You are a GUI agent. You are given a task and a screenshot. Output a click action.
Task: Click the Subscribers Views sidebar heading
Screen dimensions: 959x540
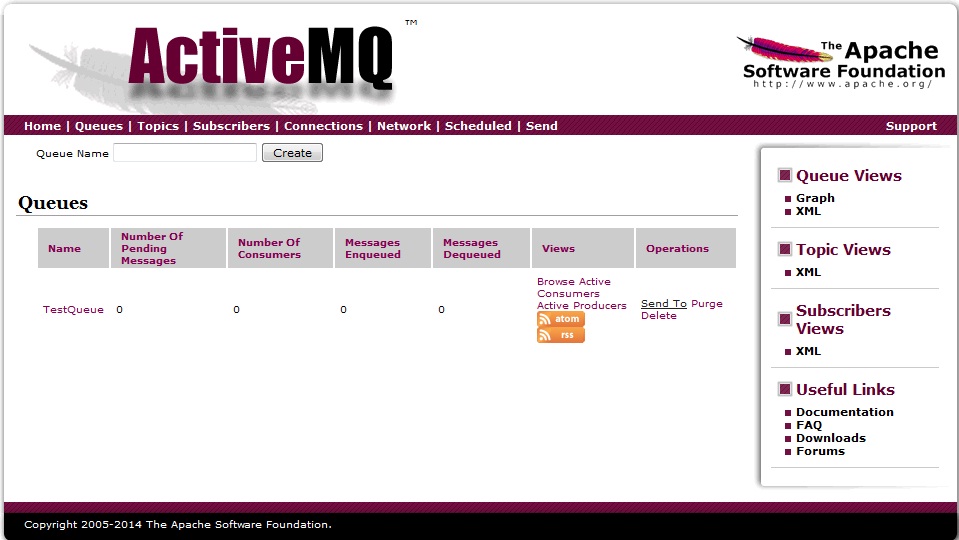(843, 319)
